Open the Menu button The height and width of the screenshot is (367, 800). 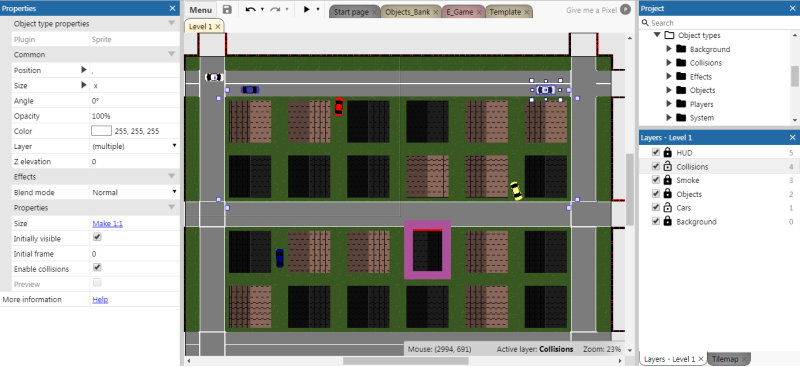tap(201, 10)
